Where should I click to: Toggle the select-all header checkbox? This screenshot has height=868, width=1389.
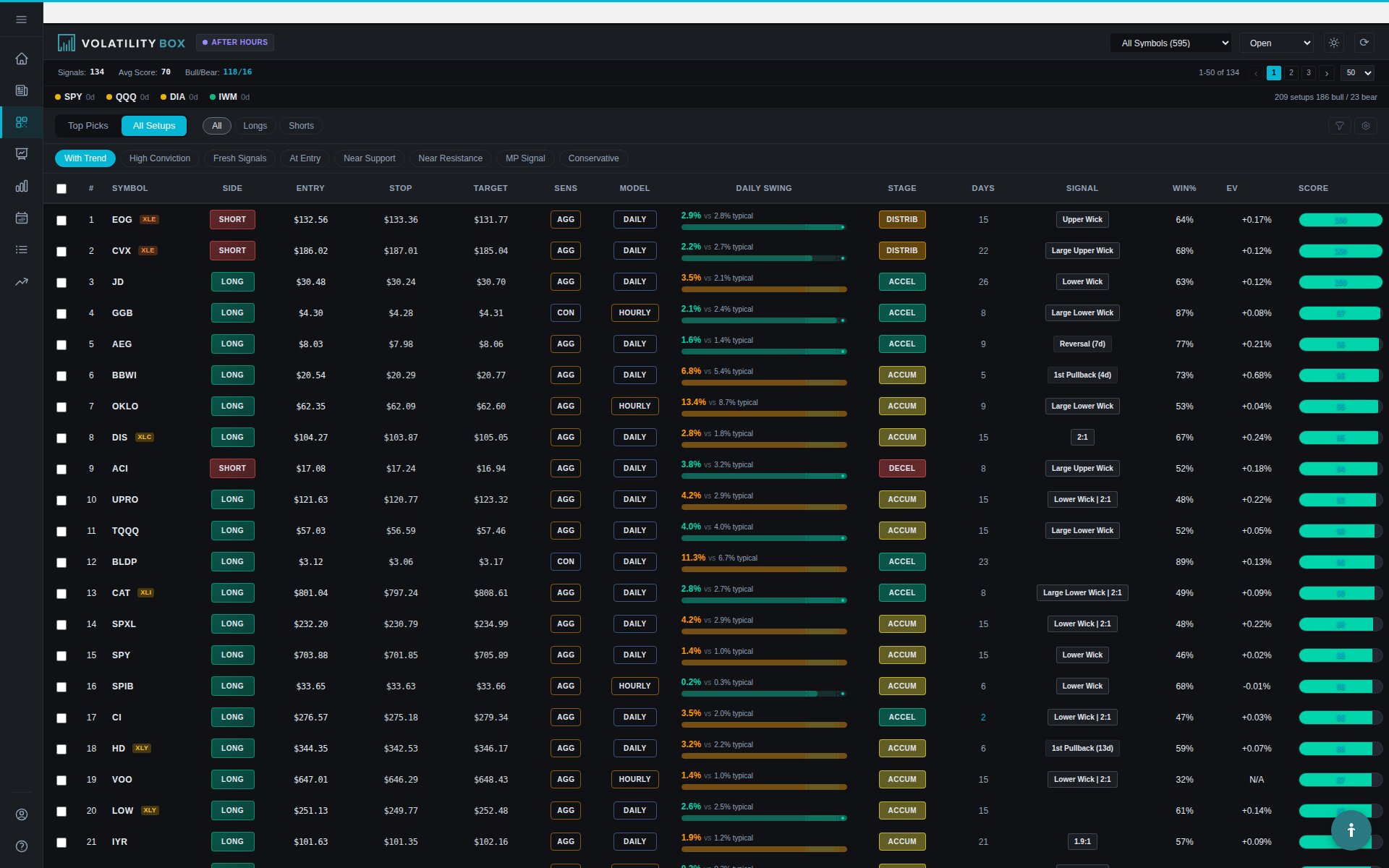(61, 189)
